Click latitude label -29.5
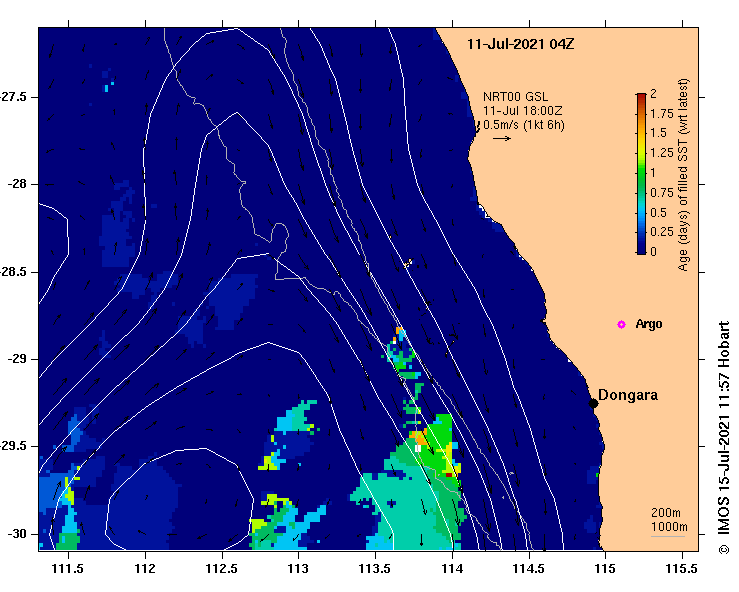The width and height of the screenshot is (739, 592). [13, 446]
